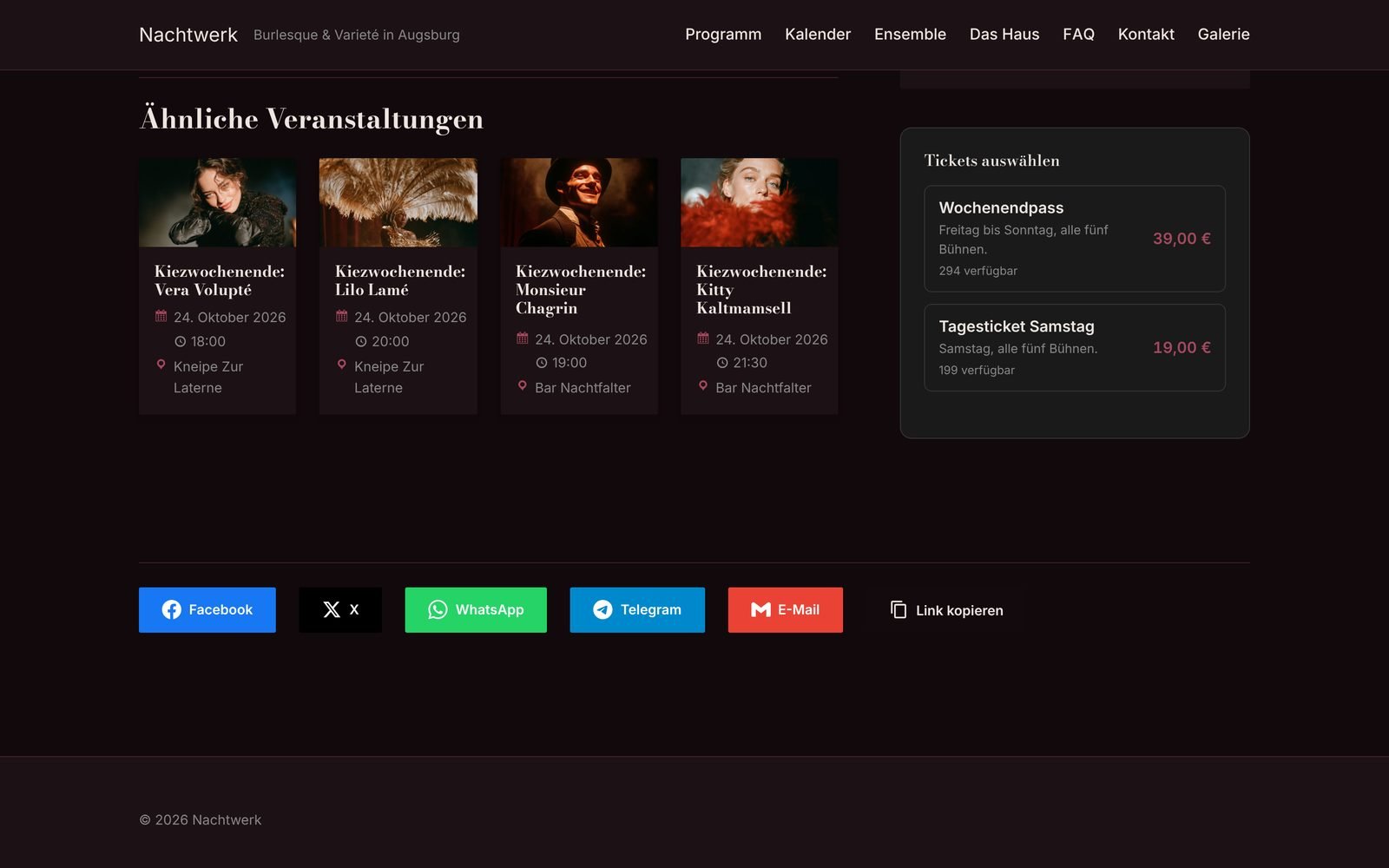Open the FAQ page

[1078, 35]
